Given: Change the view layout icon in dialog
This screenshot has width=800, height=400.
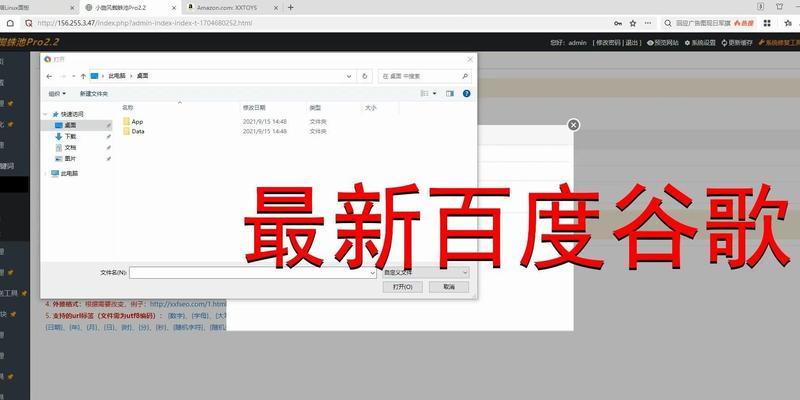Looking at the screenshot, I should click(424, 94).
